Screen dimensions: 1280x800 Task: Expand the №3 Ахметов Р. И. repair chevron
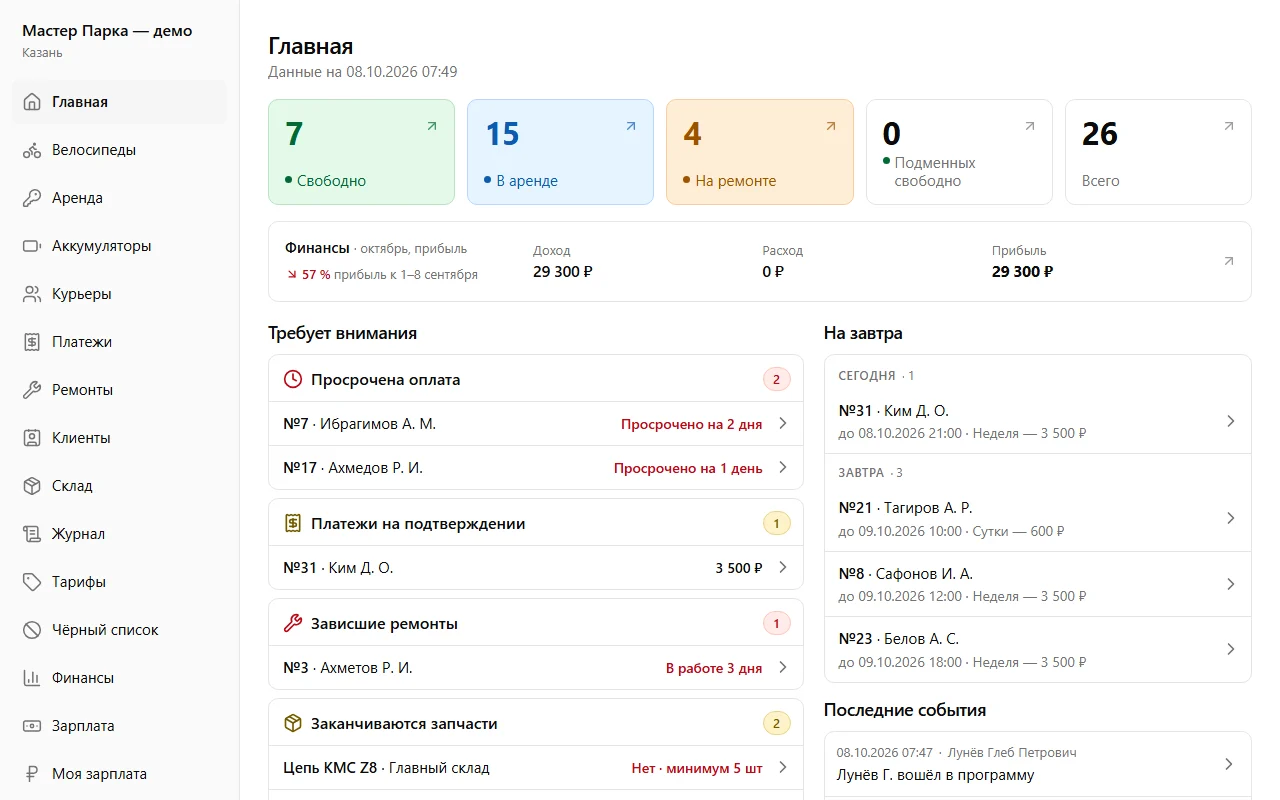pos(783,668)
